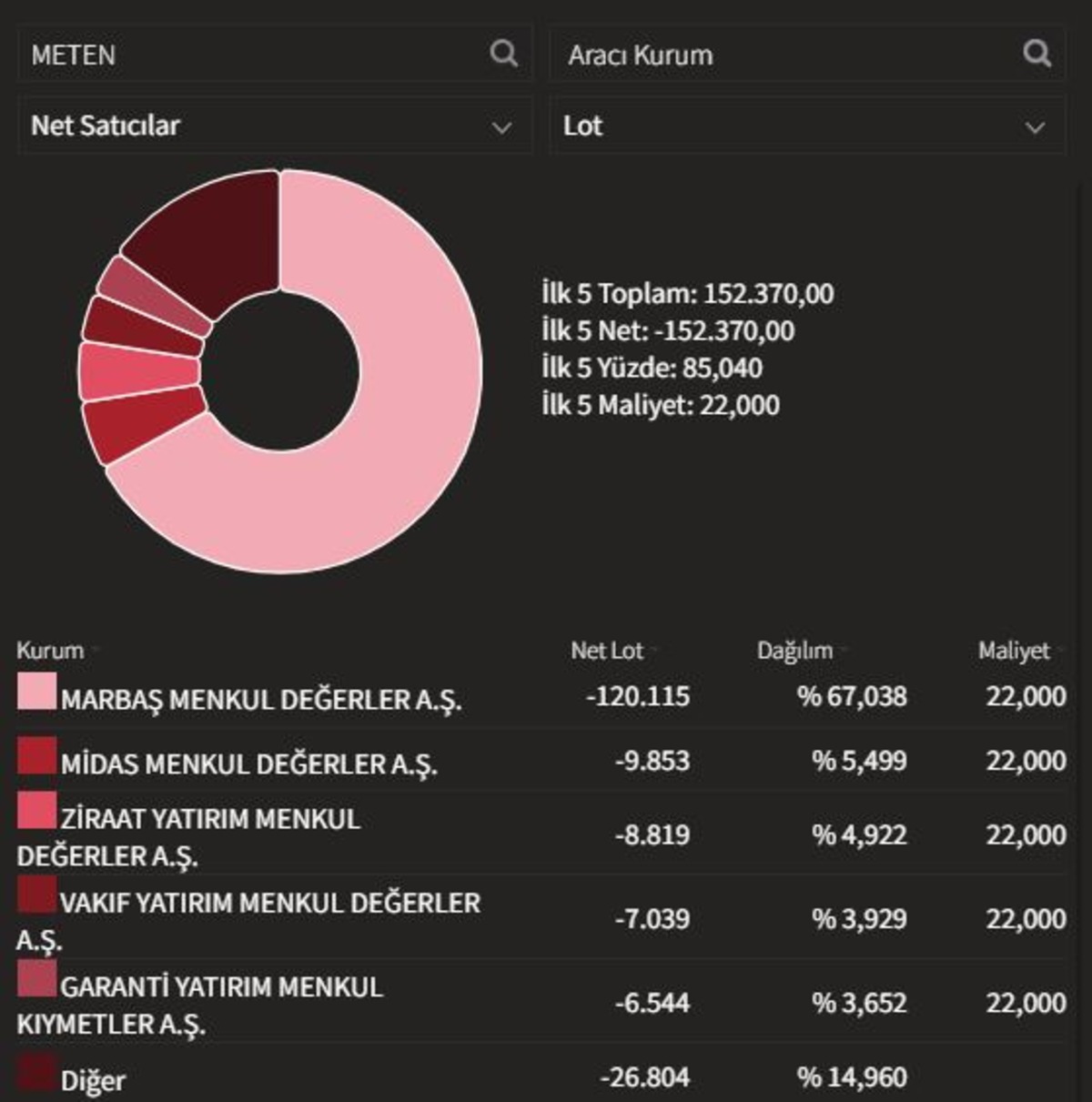Open the Net Satıcılar dropdown
The width and height of the screenshot is (1092, 1102).
pyautogui.click(x=274, y=126)
